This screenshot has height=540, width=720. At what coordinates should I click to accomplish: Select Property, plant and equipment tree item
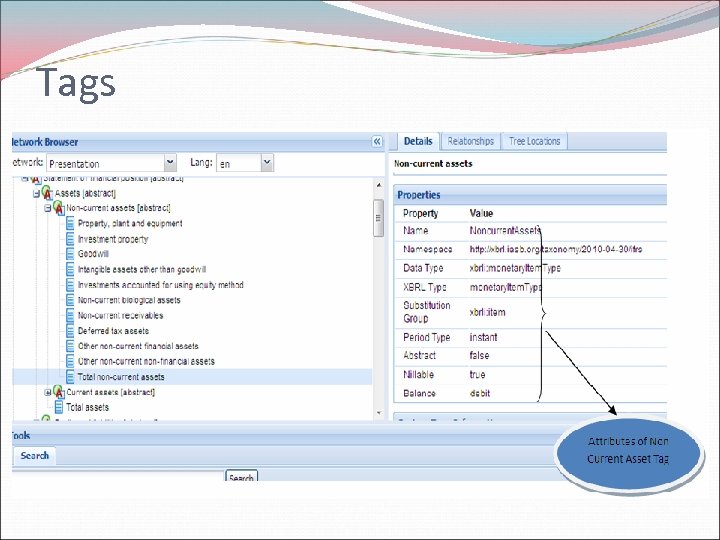[x=130, y=224]
